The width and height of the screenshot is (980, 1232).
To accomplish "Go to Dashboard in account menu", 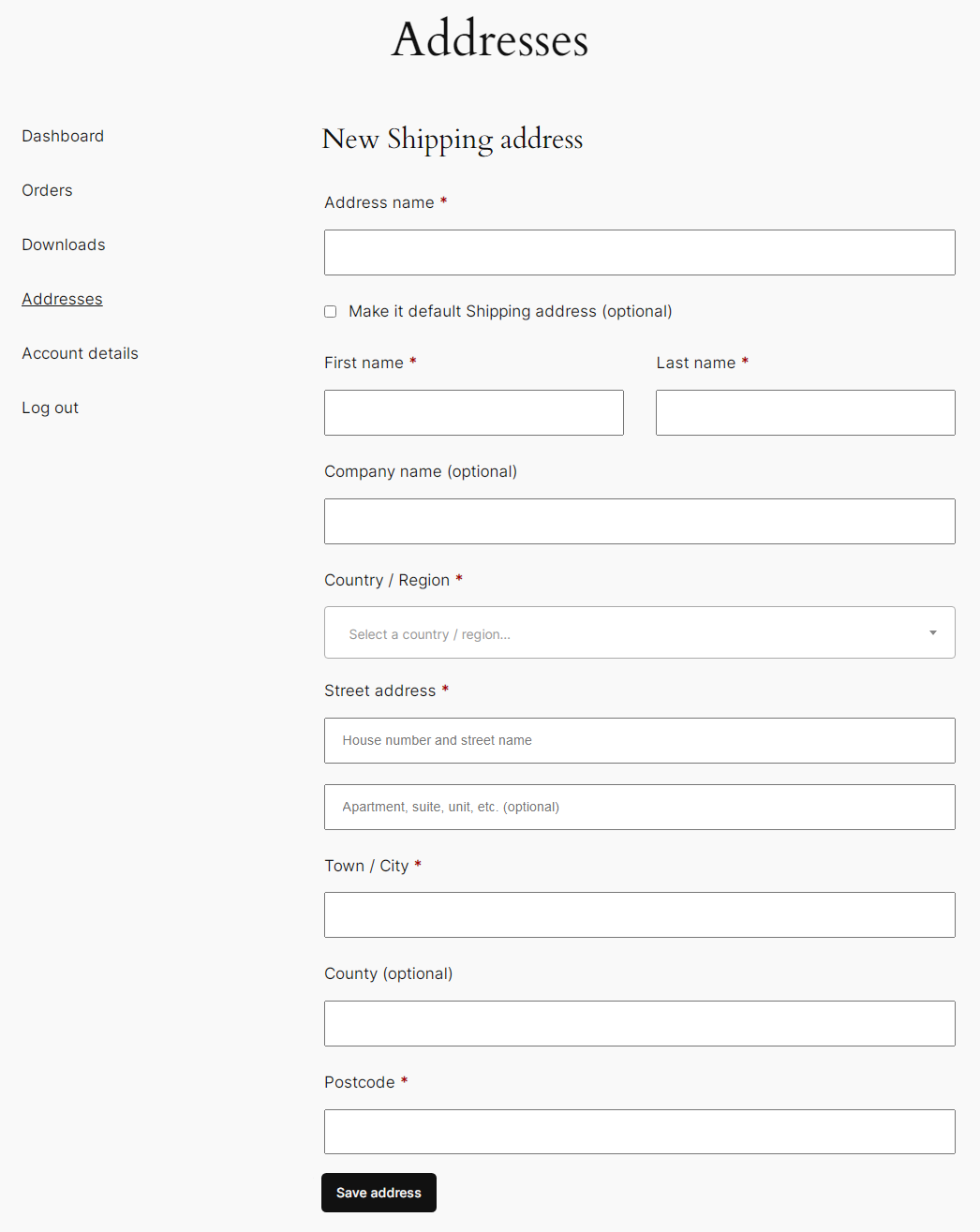I will point(63,137).
